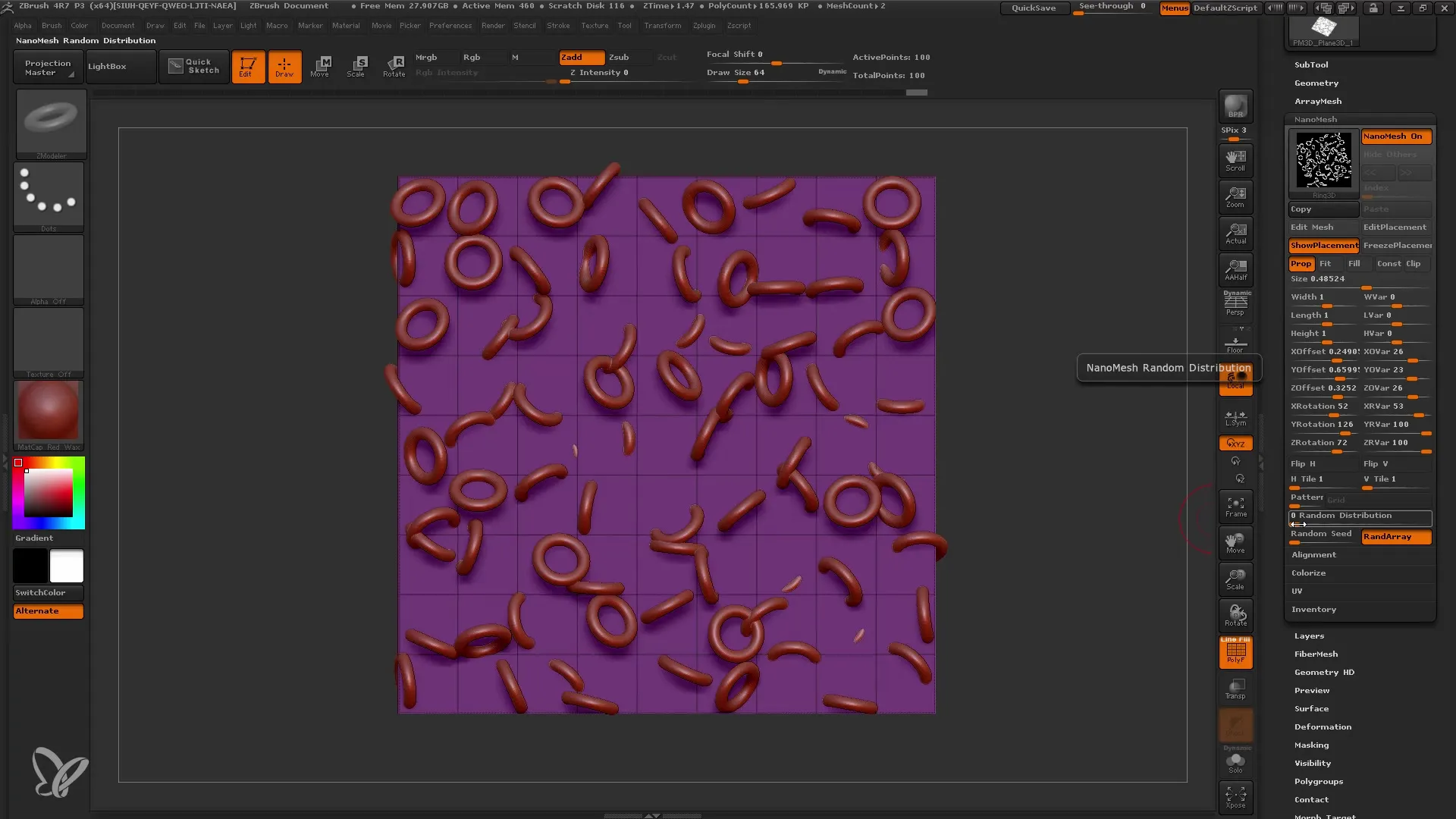Toggle NanoMesh On button

click(1395, 136)
